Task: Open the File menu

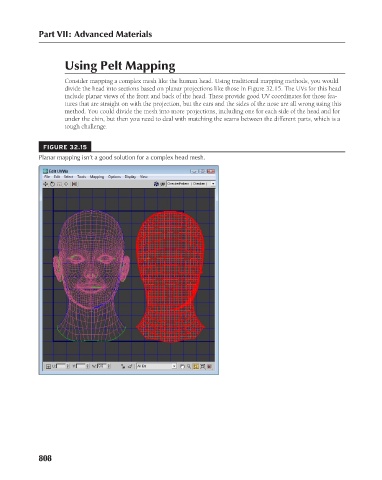Action: click(x=47, y=177)
